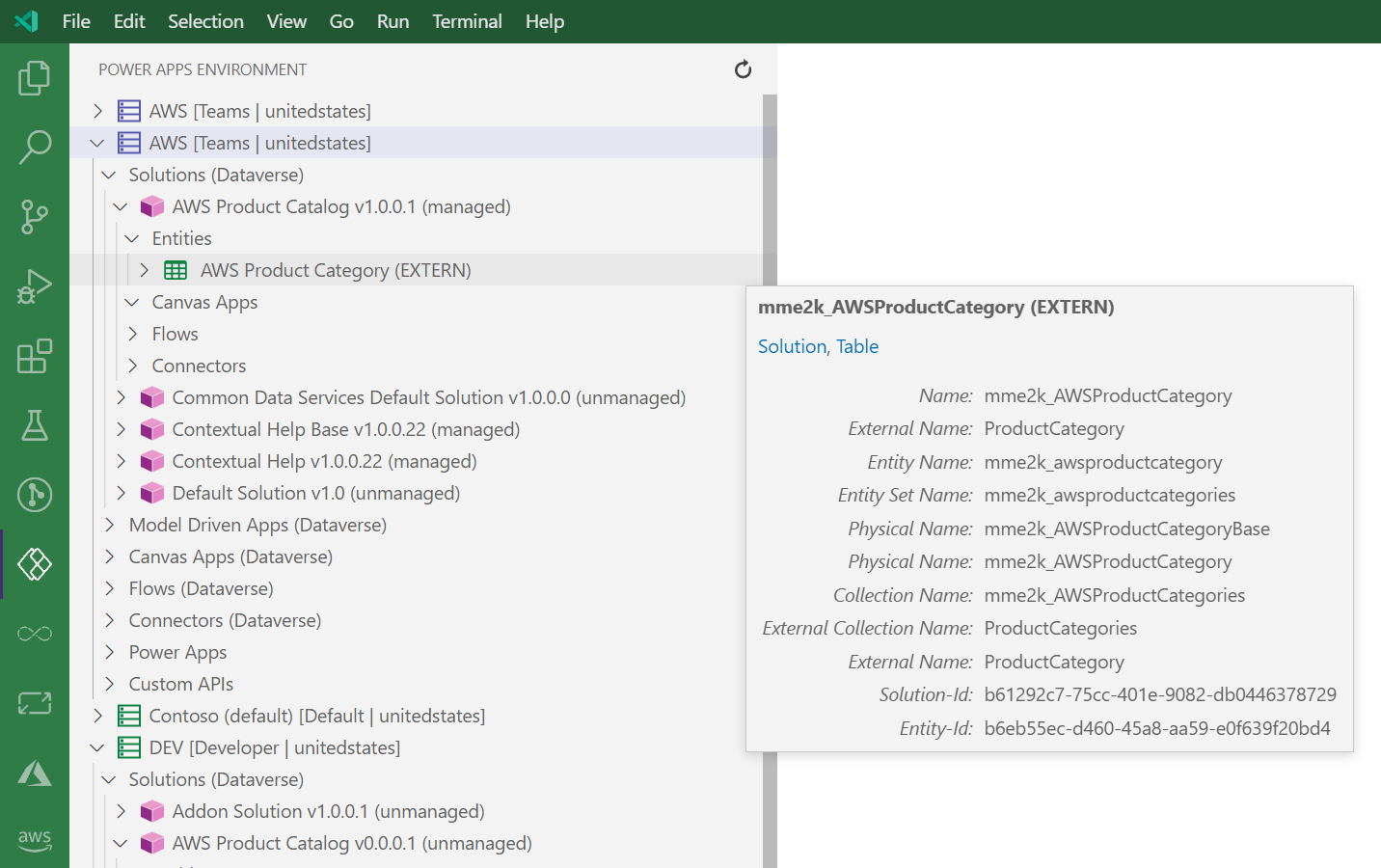Click the Solution link in tooltip
The image size is (1381, 868).
coord(792,346)
